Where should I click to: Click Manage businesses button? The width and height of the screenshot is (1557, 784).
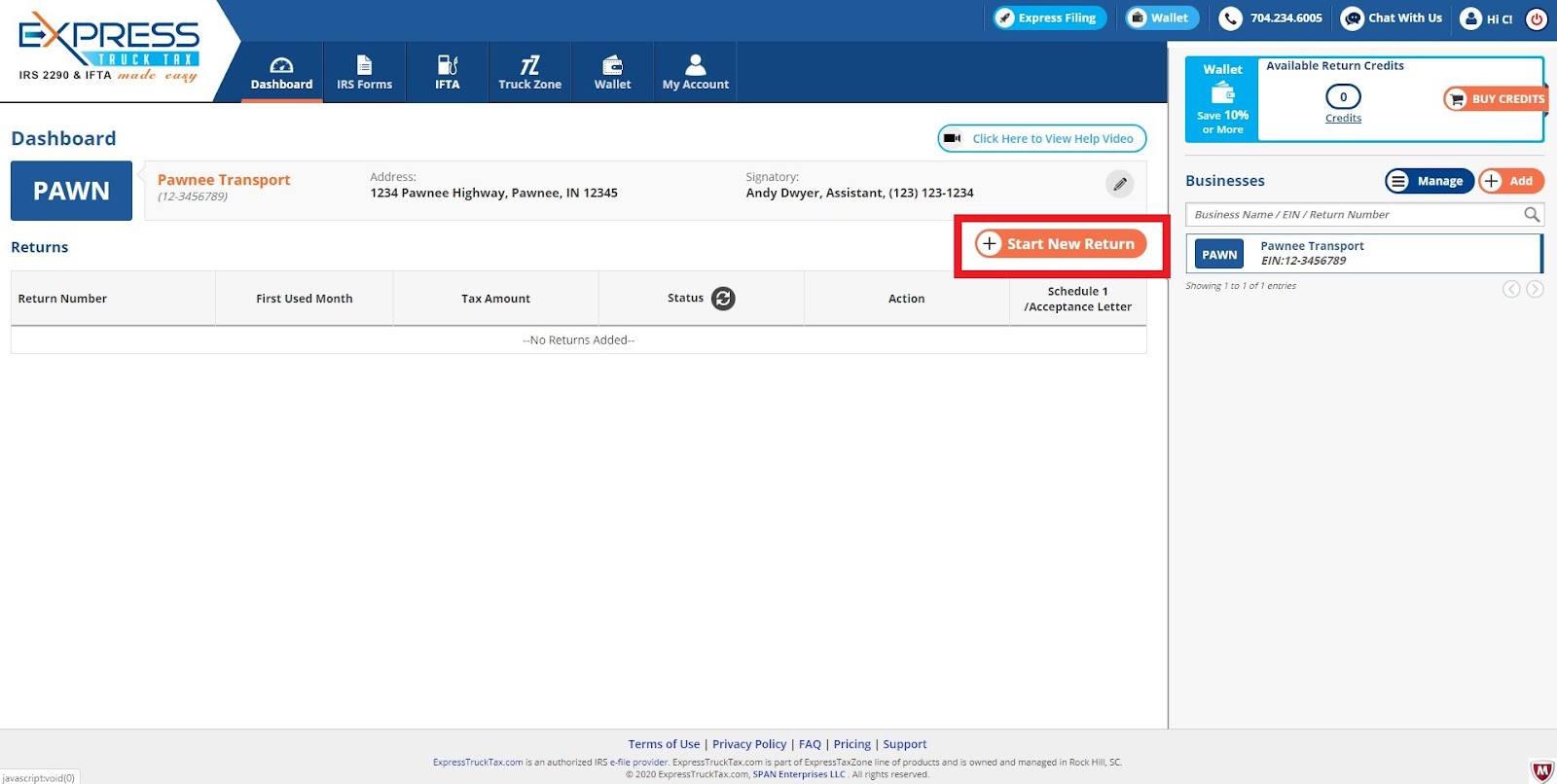[1430, 181]
